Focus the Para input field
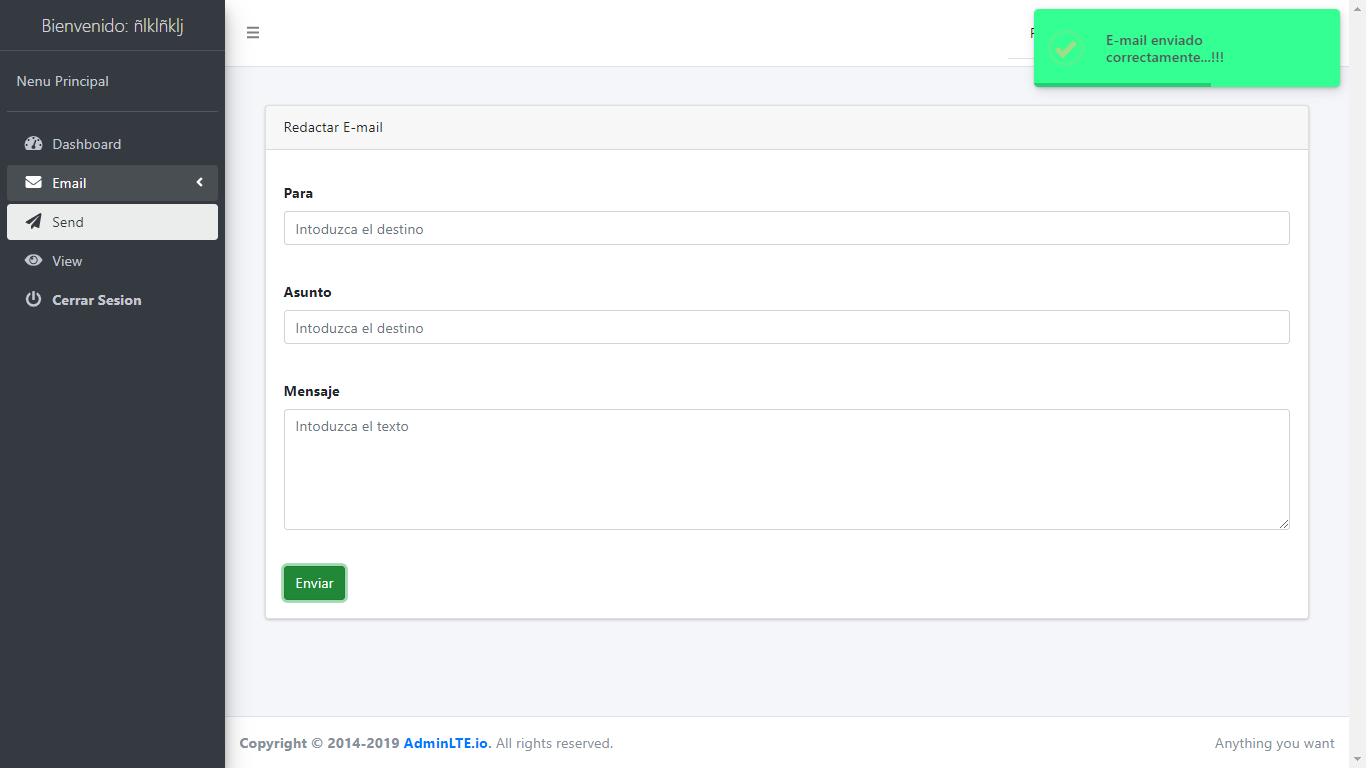The image size is (1366, 768). tap(786, 228)
